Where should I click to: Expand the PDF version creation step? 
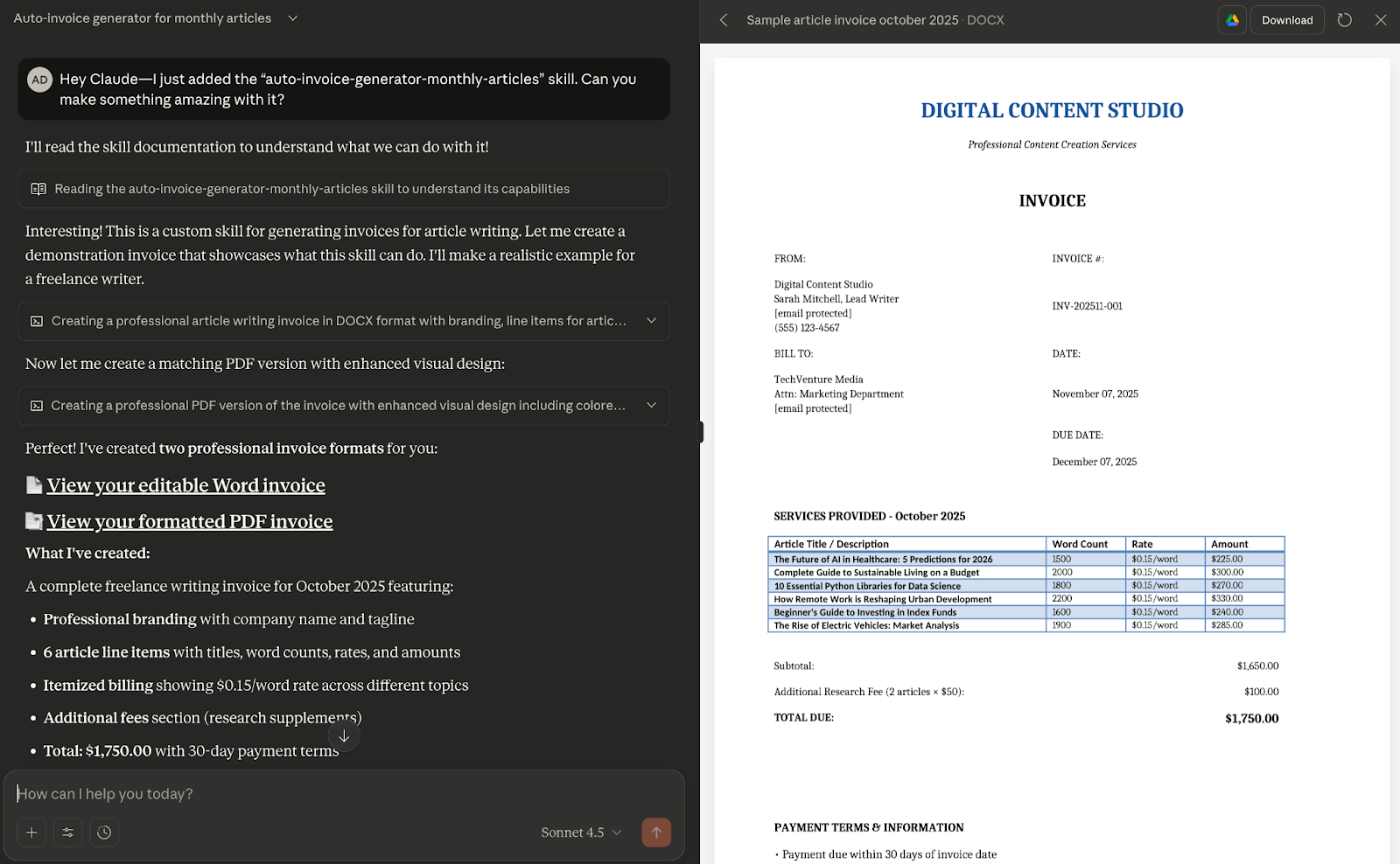tap(651, 406)
